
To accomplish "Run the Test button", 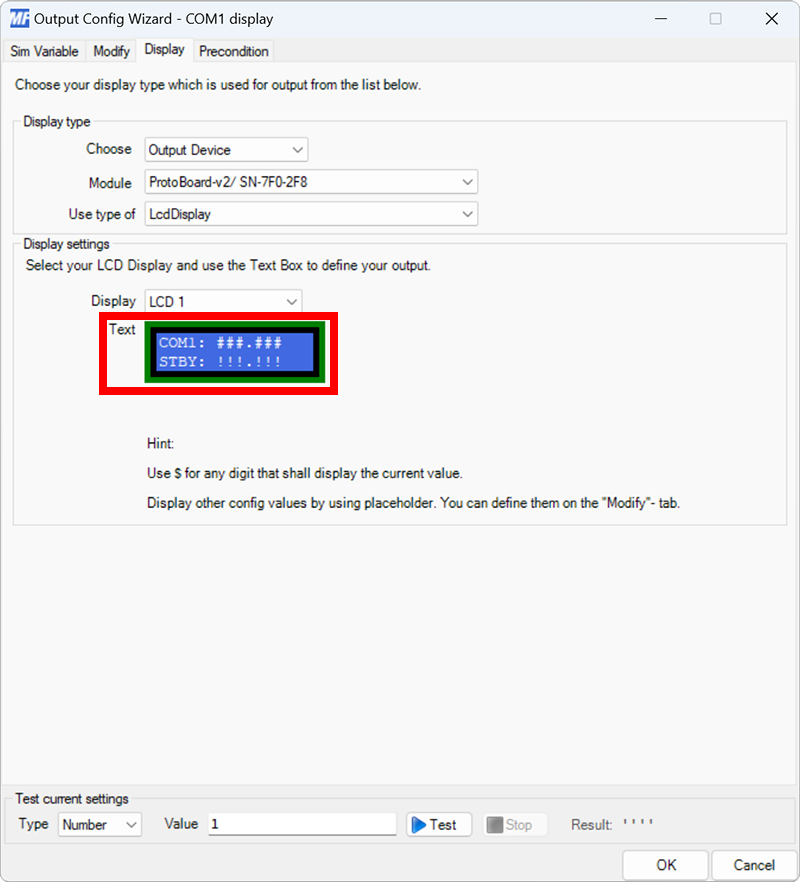I will click(x=437, y=824).
